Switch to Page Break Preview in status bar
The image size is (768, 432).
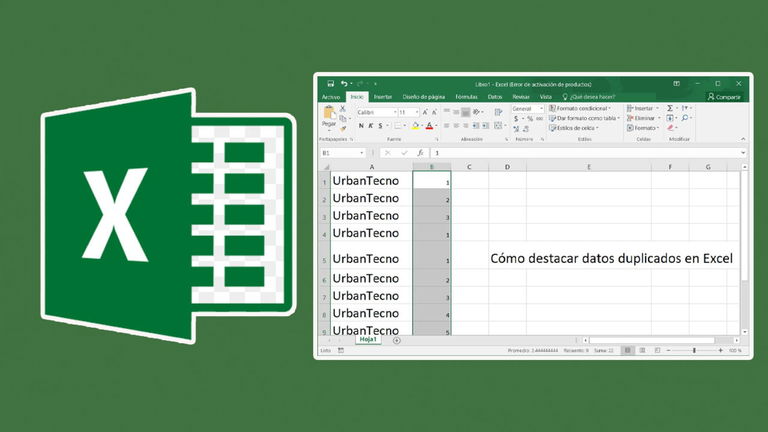coord(657,351)
